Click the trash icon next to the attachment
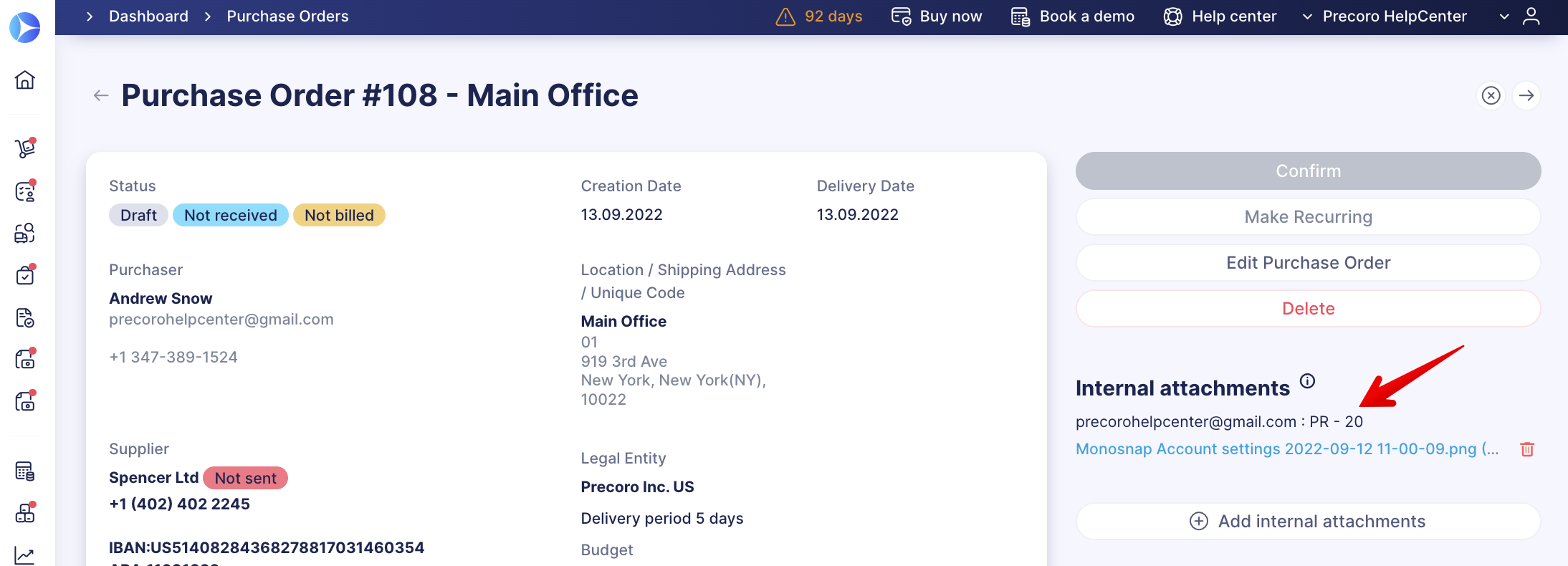The image size is (1568, 566). [x=1527, y=449]
